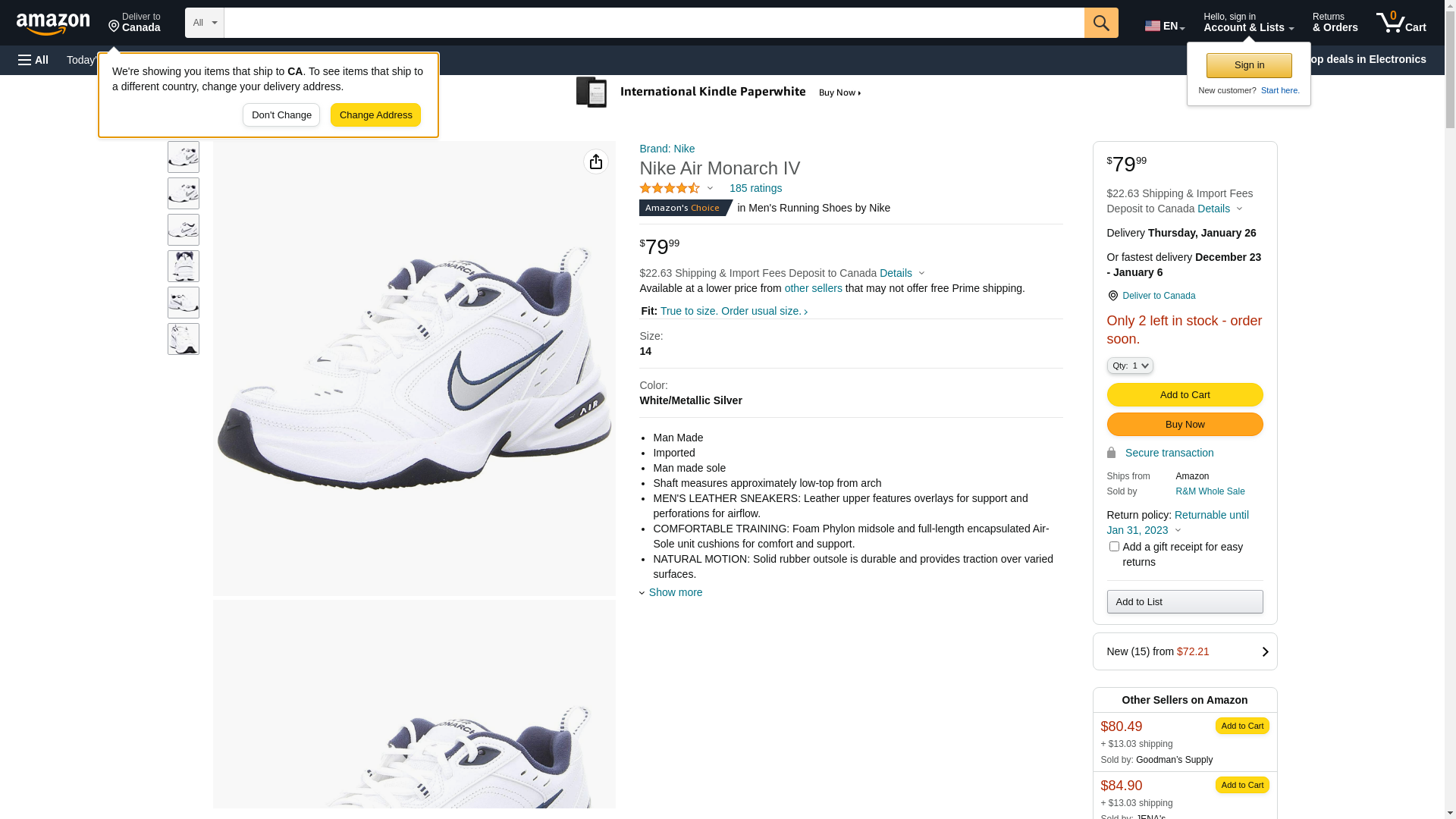Screen dimensions: 1456x819
Task: Click into the Amazon search field
Action: pyautogui.click(x=654, y=23)
